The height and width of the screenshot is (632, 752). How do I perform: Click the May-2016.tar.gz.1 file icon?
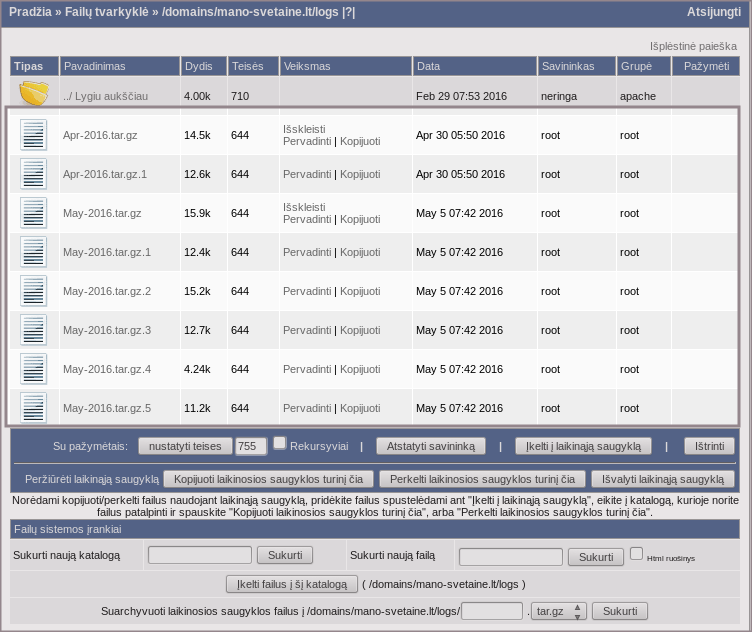click(x=34, y=252)
